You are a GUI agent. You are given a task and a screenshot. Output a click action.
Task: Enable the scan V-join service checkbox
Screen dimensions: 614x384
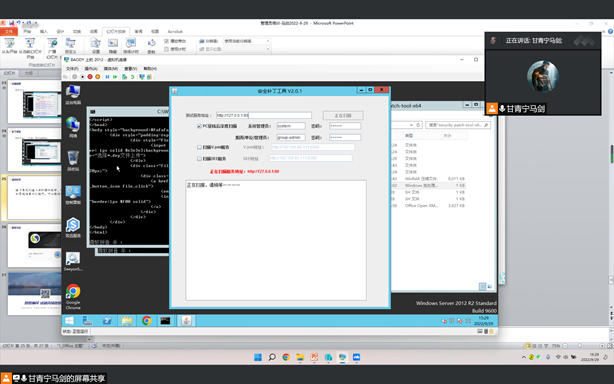click(199, 148)
